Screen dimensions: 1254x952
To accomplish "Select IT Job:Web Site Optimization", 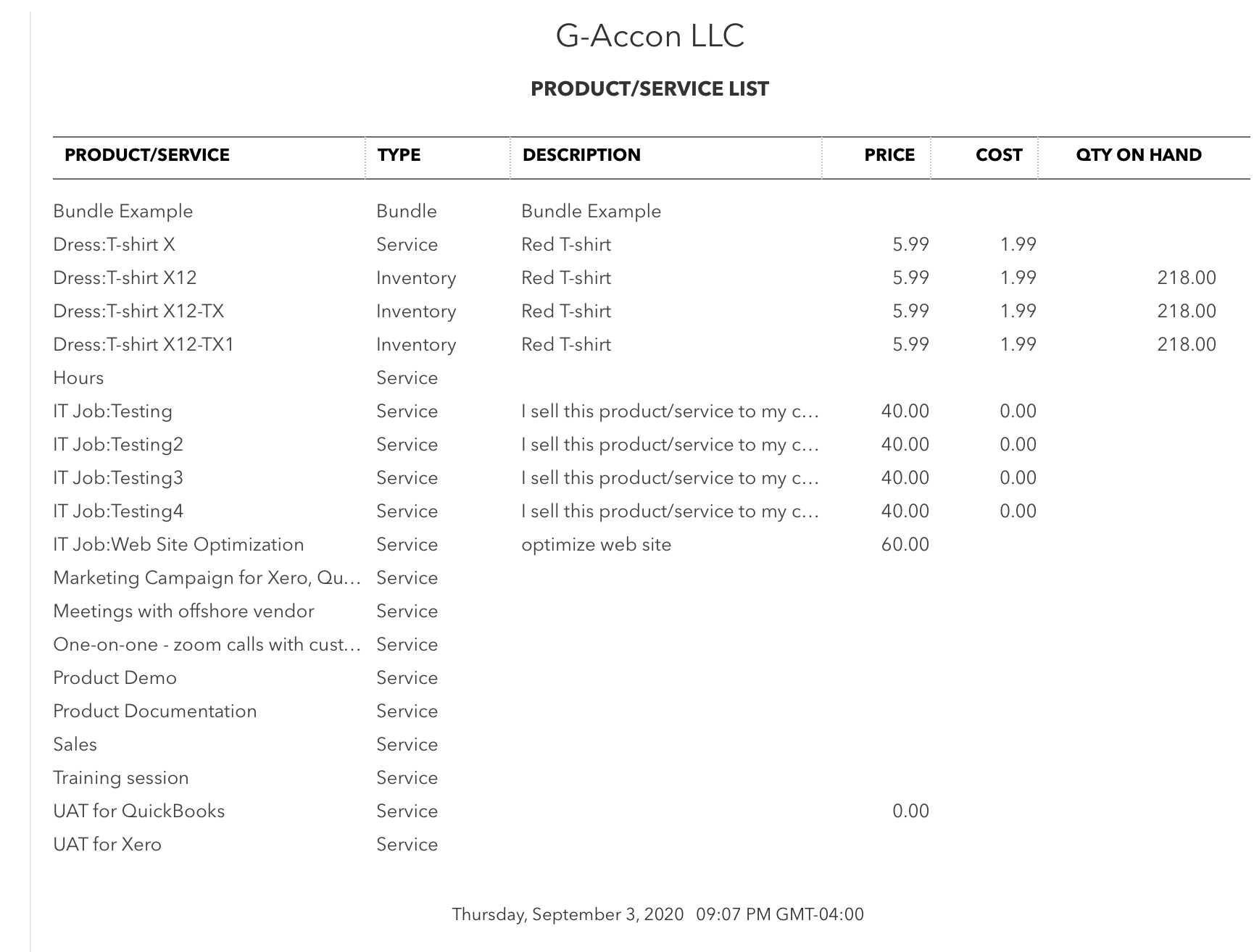I will tap(178, 545).
